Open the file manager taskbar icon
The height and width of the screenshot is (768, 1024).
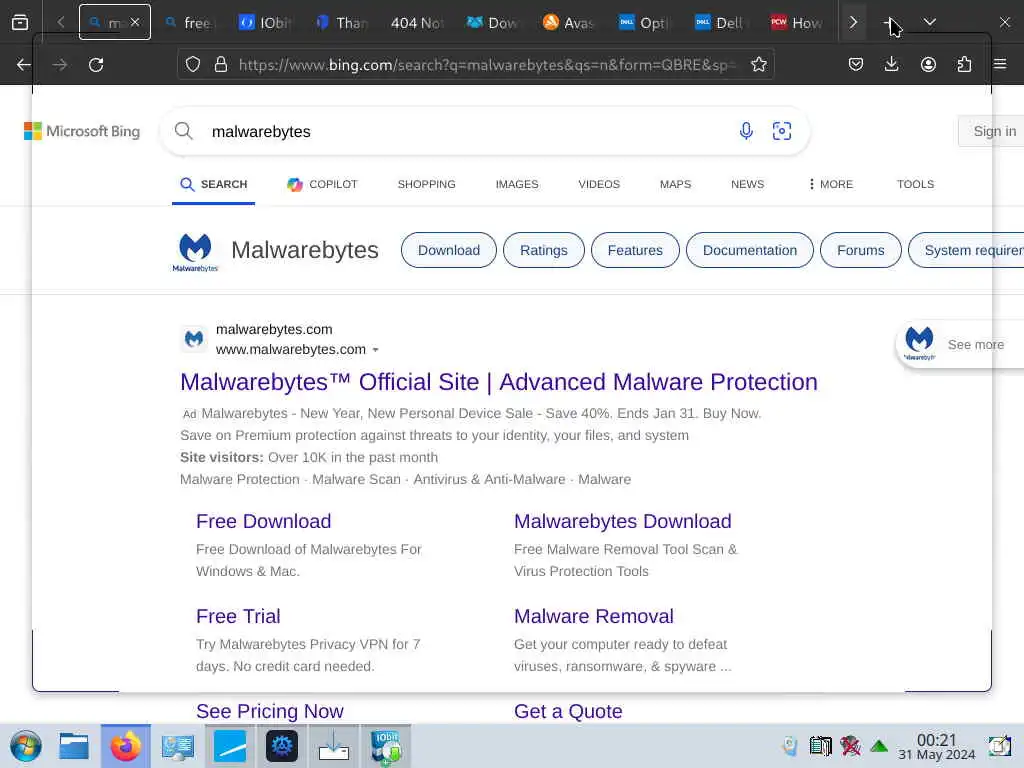[74, 746]
